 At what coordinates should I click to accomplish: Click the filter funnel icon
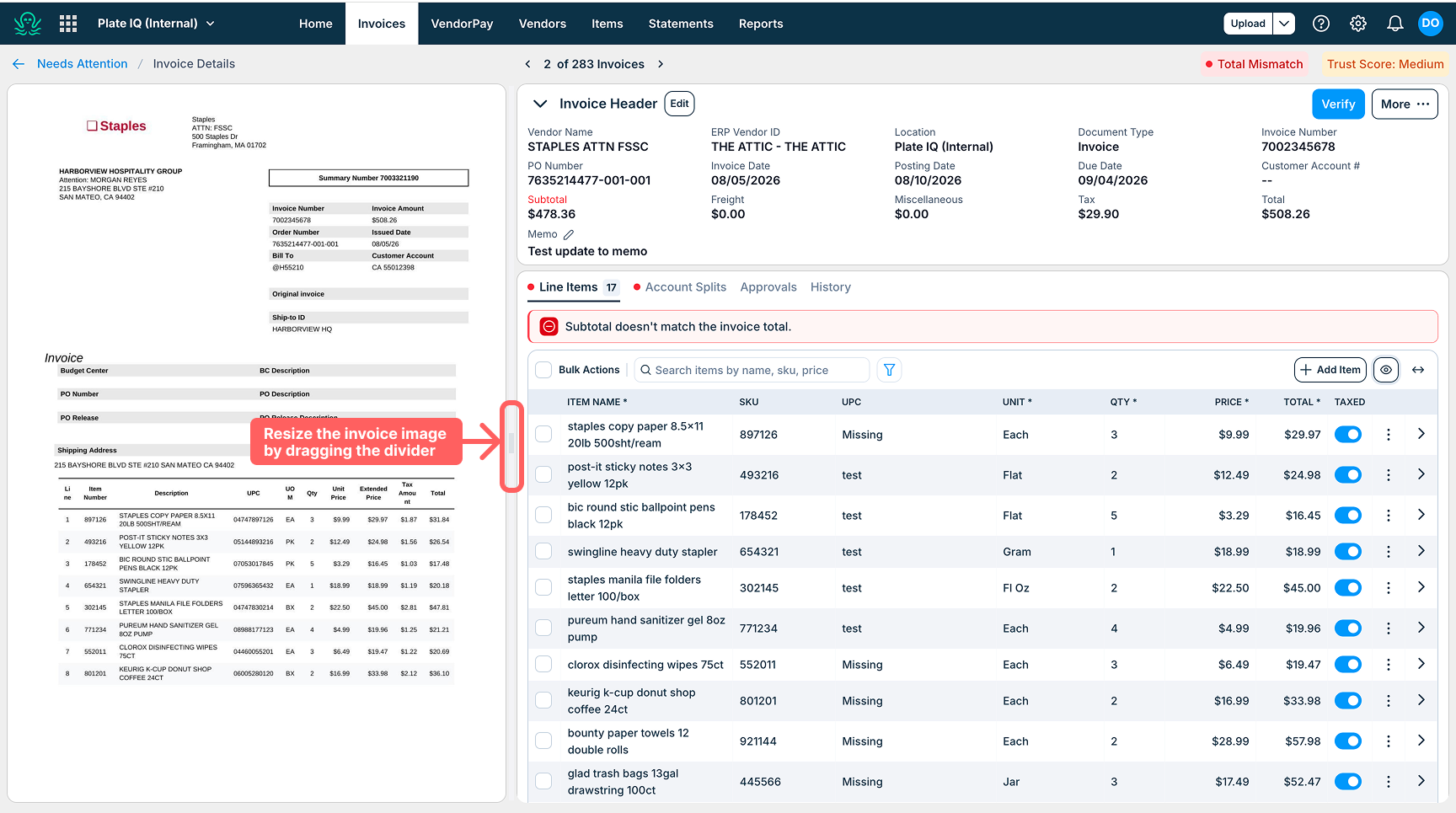click(889, 370)
